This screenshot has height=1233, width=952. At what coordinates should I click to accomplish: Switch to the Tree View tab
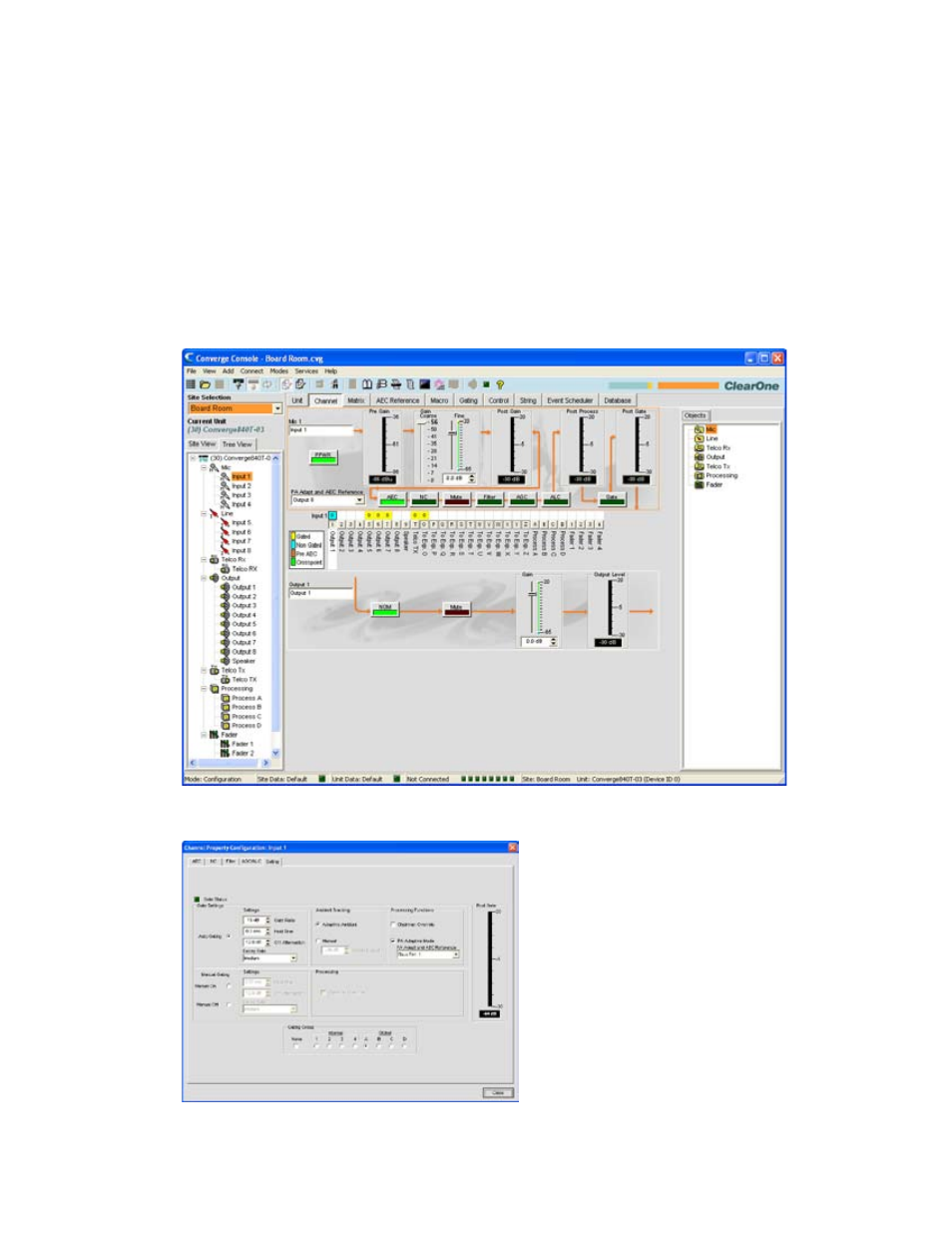[237, 444]
